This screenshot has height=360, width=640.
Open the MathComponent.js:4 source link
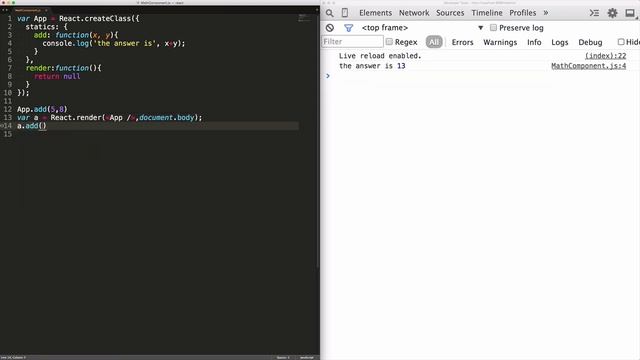click(x=589, y=66)
